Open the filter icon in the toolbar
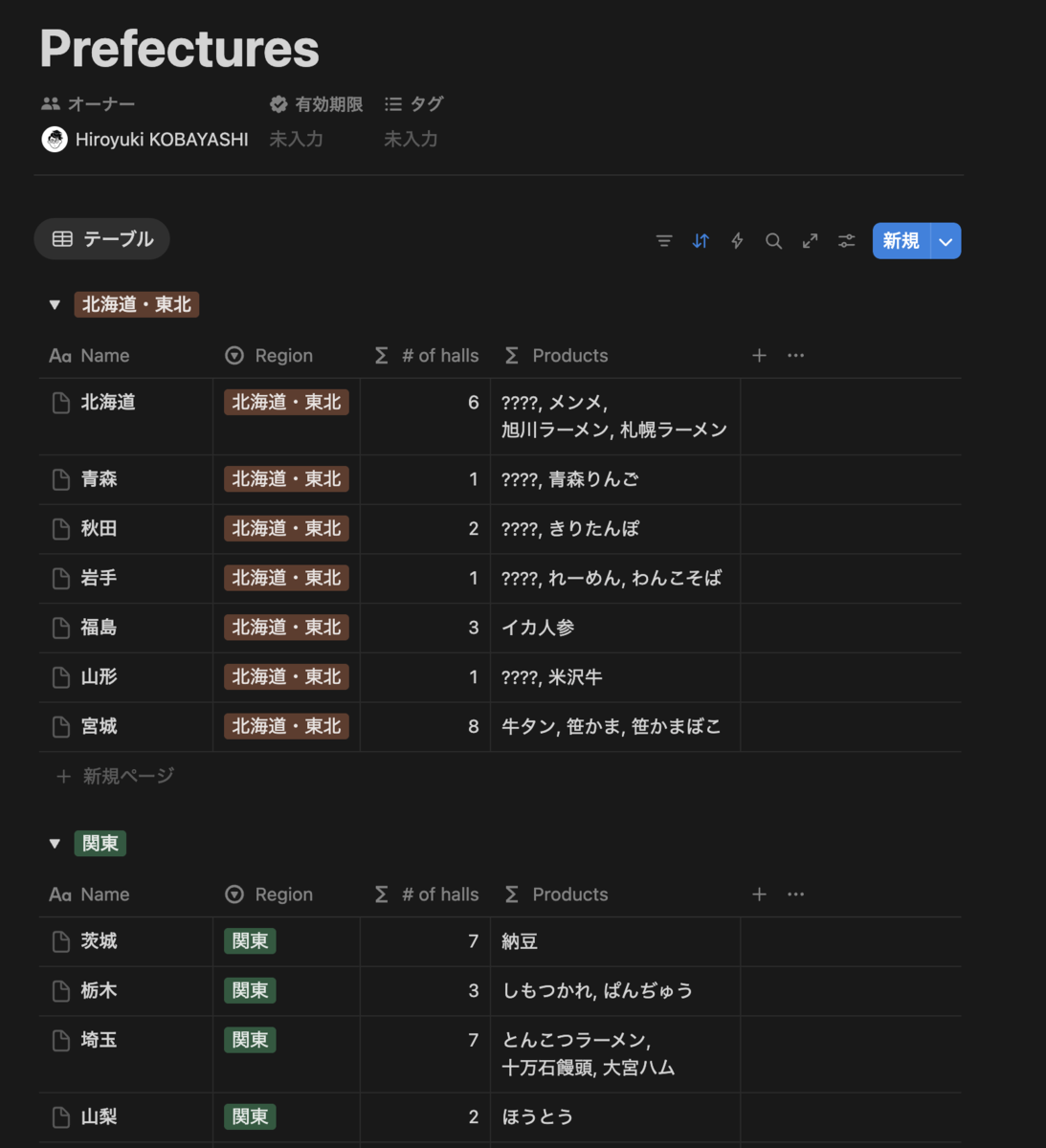The height and width of the screenshot is (1148, 1046). point(664,241)
